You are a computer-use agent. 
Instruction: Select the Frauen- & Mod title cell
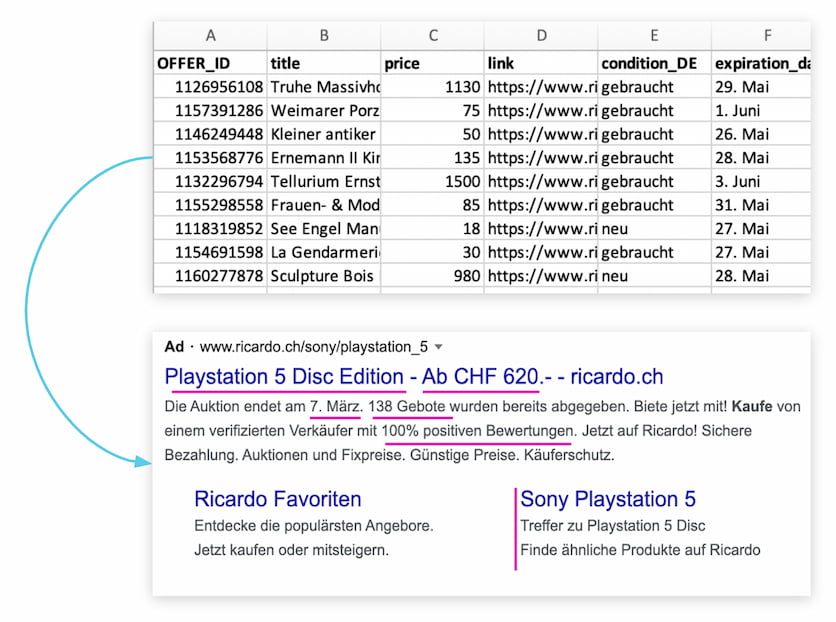[324, 205]
